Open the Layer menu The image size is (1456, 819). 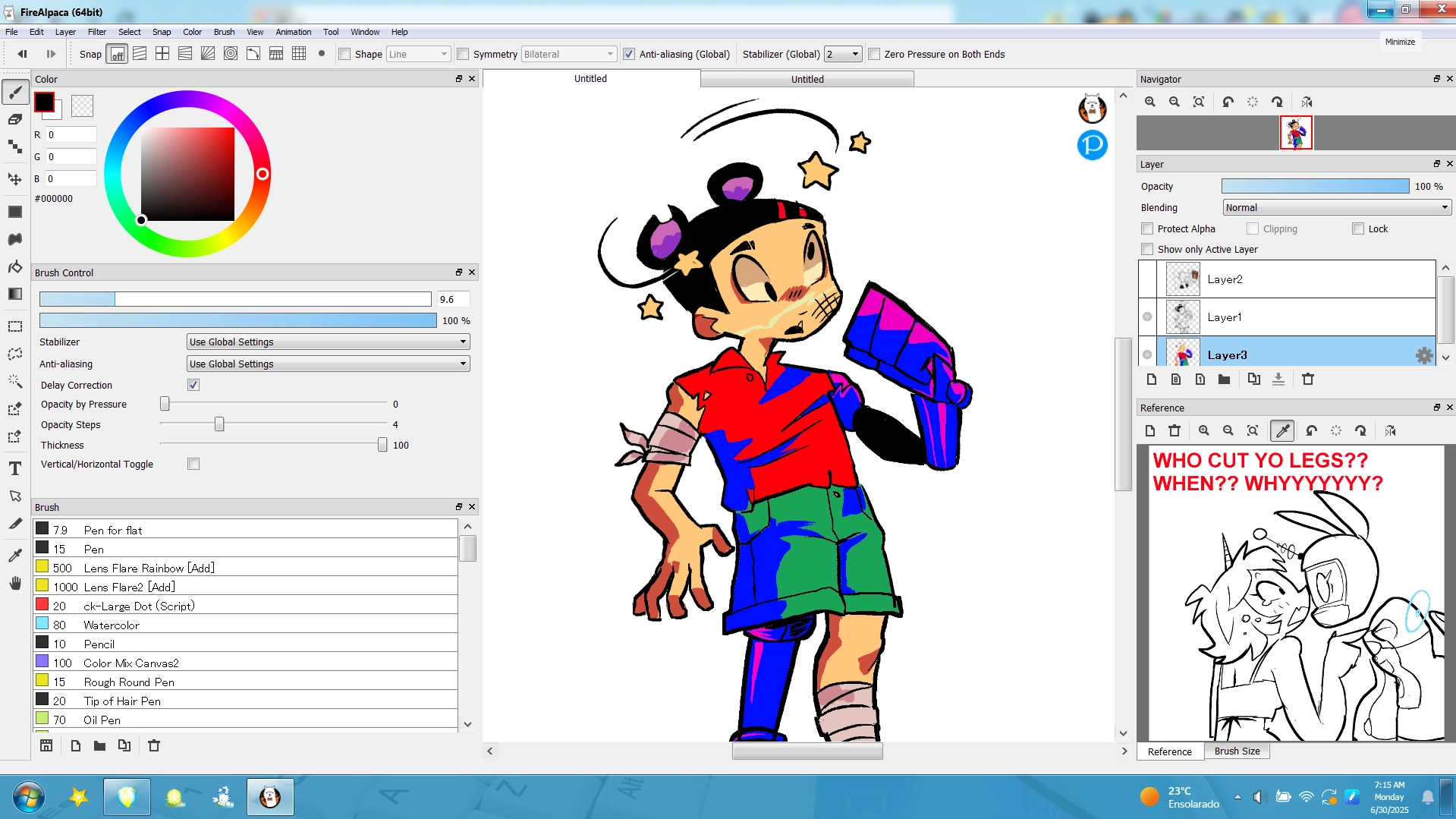click(x=65, y=32)
